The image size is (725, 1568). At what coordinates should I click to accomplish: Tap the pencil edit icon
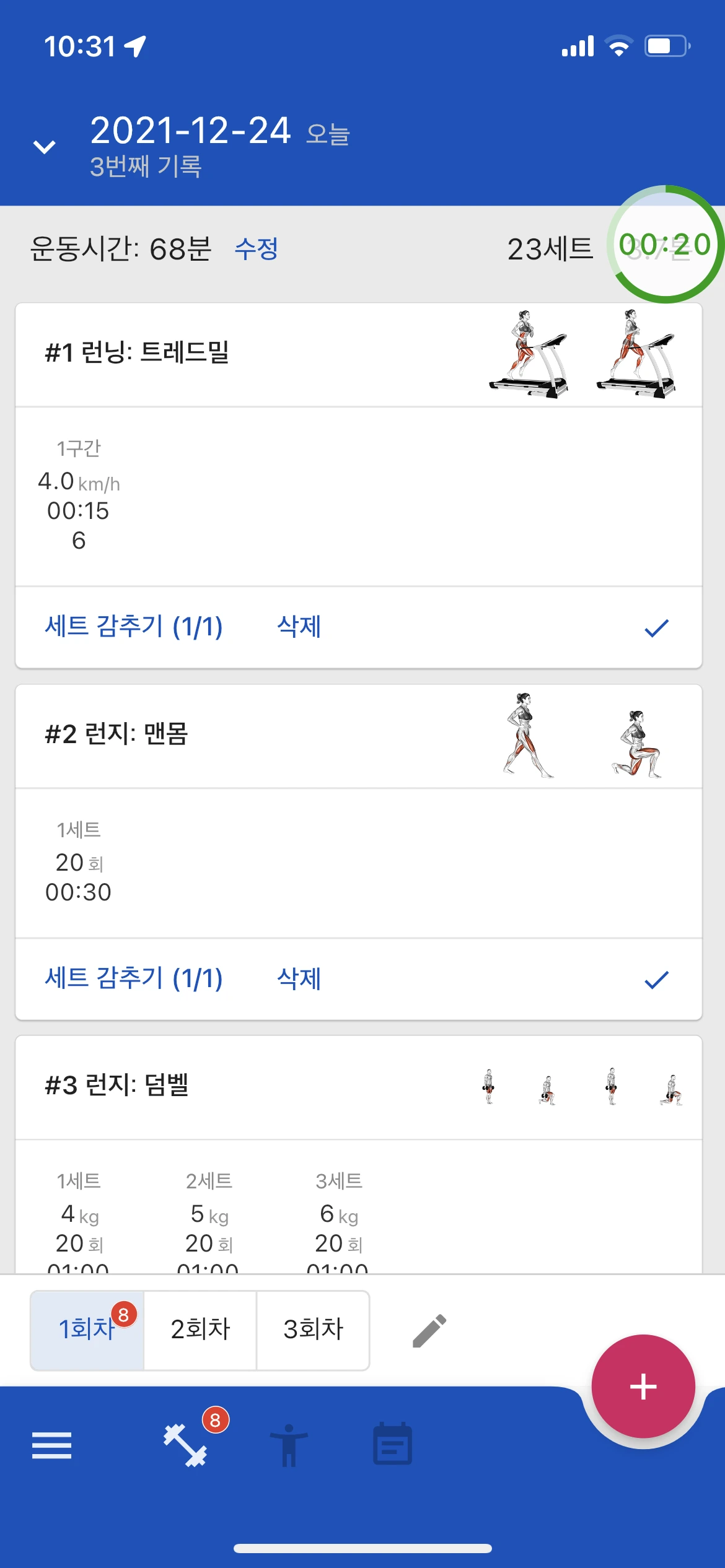(x=429, y=1330)
